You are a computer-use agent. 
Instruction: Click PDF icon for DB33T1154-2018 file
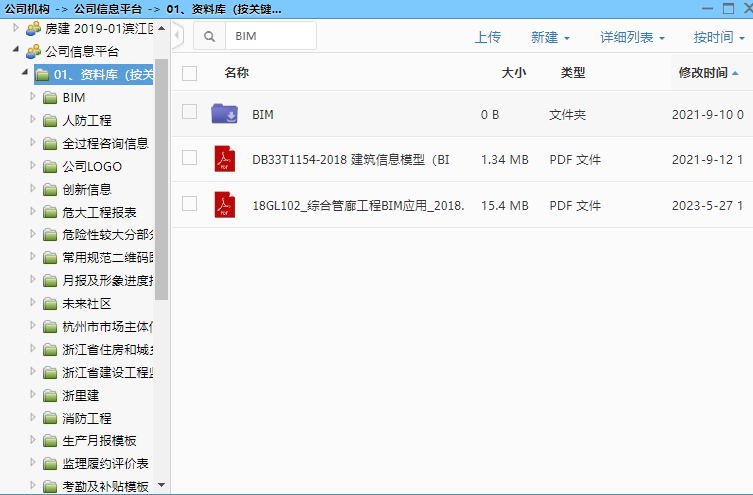point(224,159)
